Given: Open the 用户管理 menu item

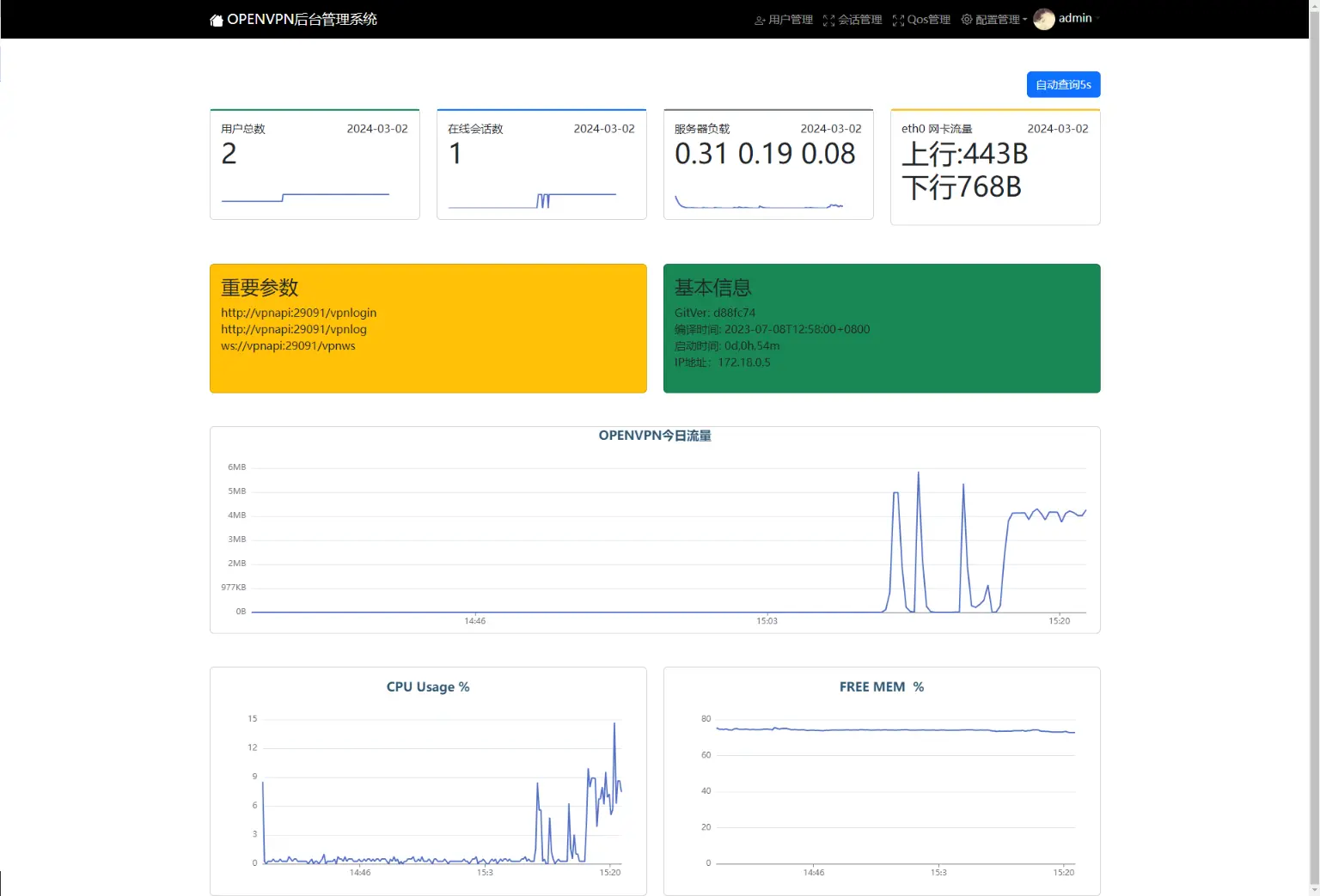Looking at the screenshot, I should [x=784, y=20].
